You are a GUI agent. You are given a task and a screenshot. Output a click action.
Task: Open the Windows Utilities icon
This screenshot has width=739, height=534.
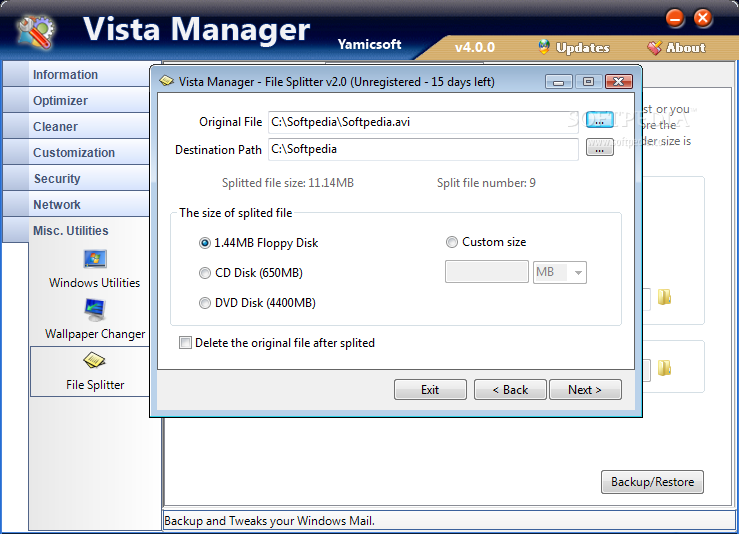coord(95,259)
